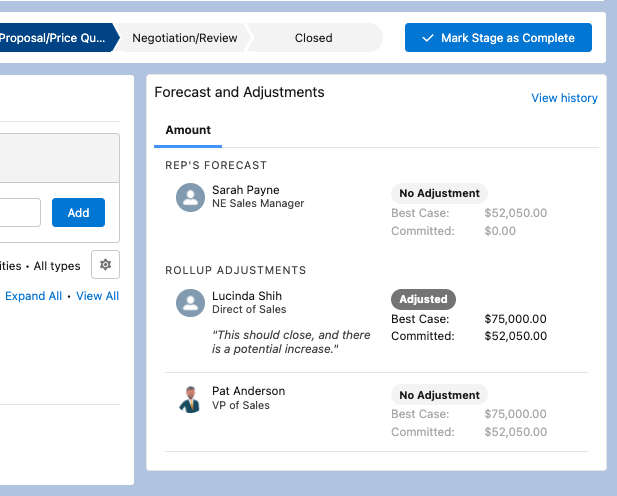
Task: Click the Sarah Payne name
Action: [246, 190]
